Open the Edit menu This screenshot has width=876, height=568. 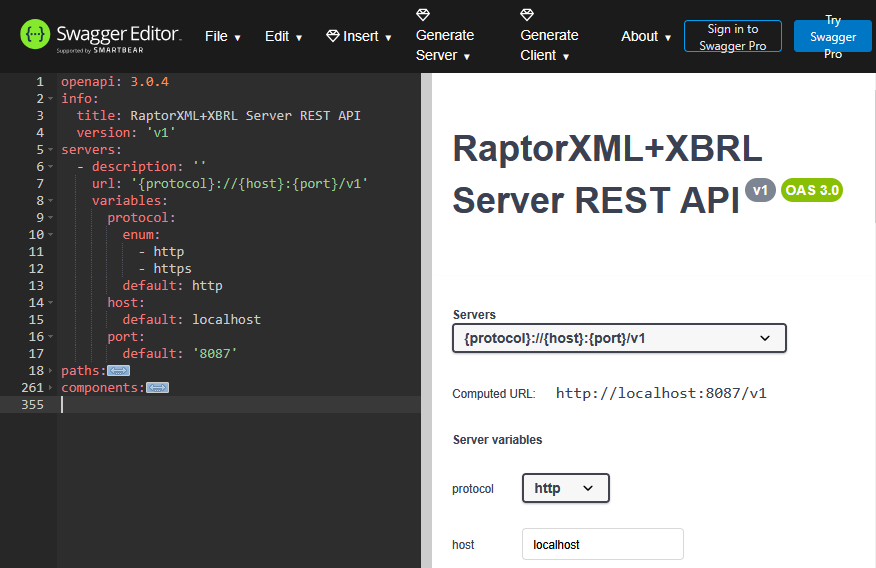(x=283, y=36)
